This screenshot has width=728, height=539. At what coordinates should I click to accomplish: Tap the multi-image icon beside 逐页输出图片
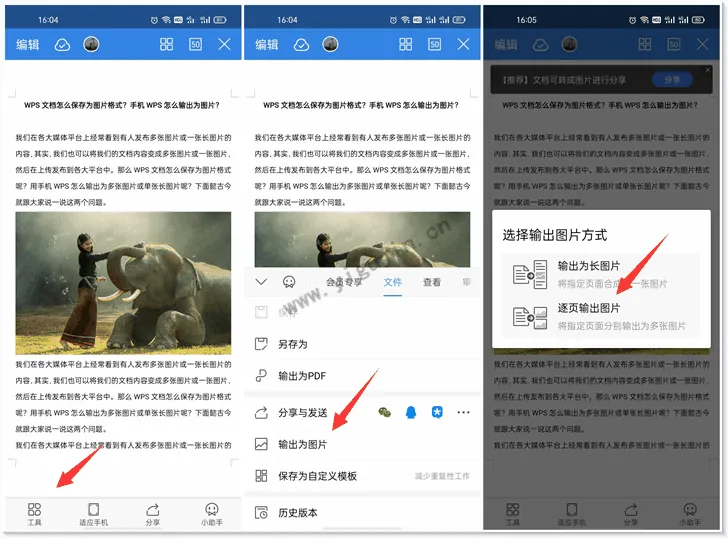coord(530,318)
